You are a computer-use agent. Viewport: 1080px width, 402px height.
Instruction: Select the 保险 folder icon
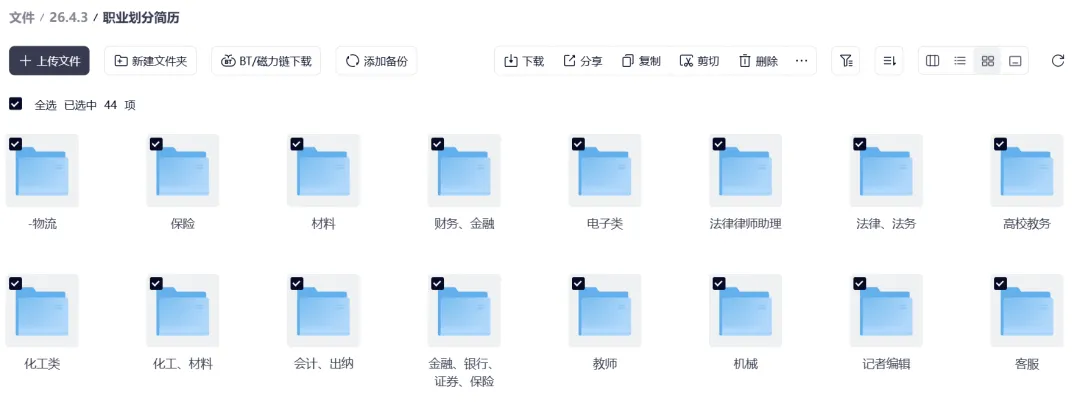coord(183,171)
